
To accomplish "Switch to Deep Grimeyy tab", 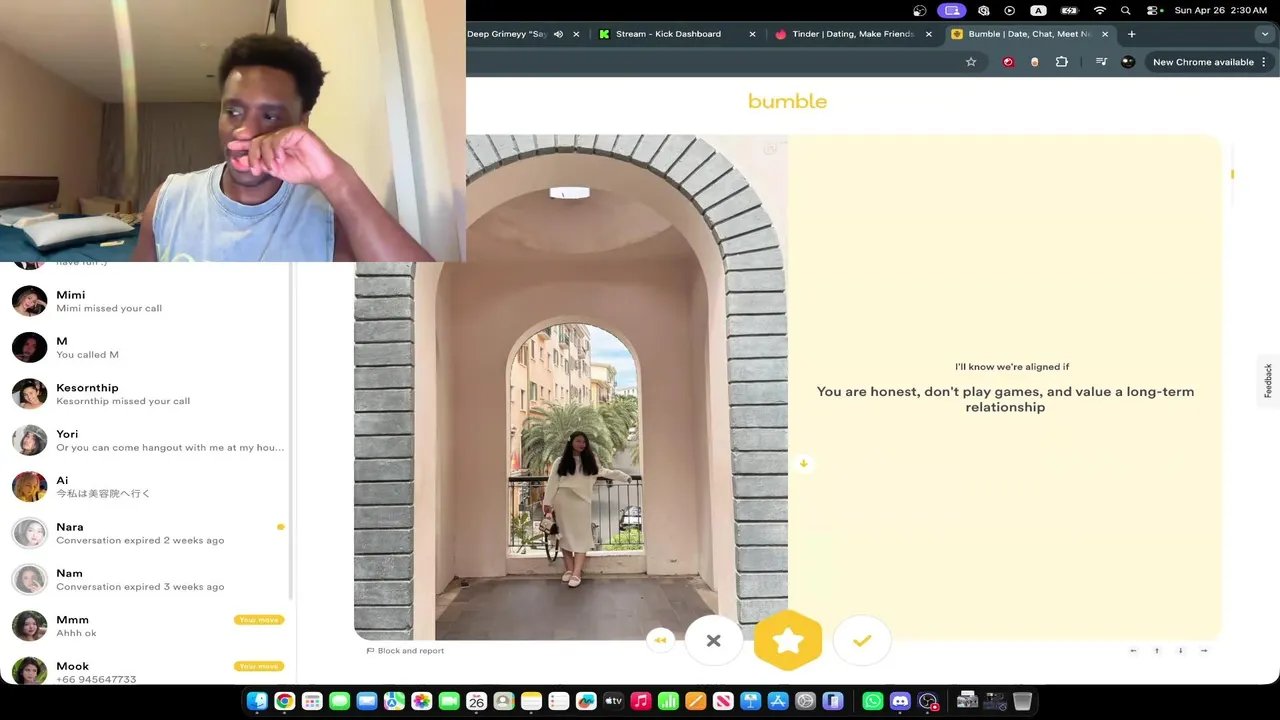I will pos(508,34).
